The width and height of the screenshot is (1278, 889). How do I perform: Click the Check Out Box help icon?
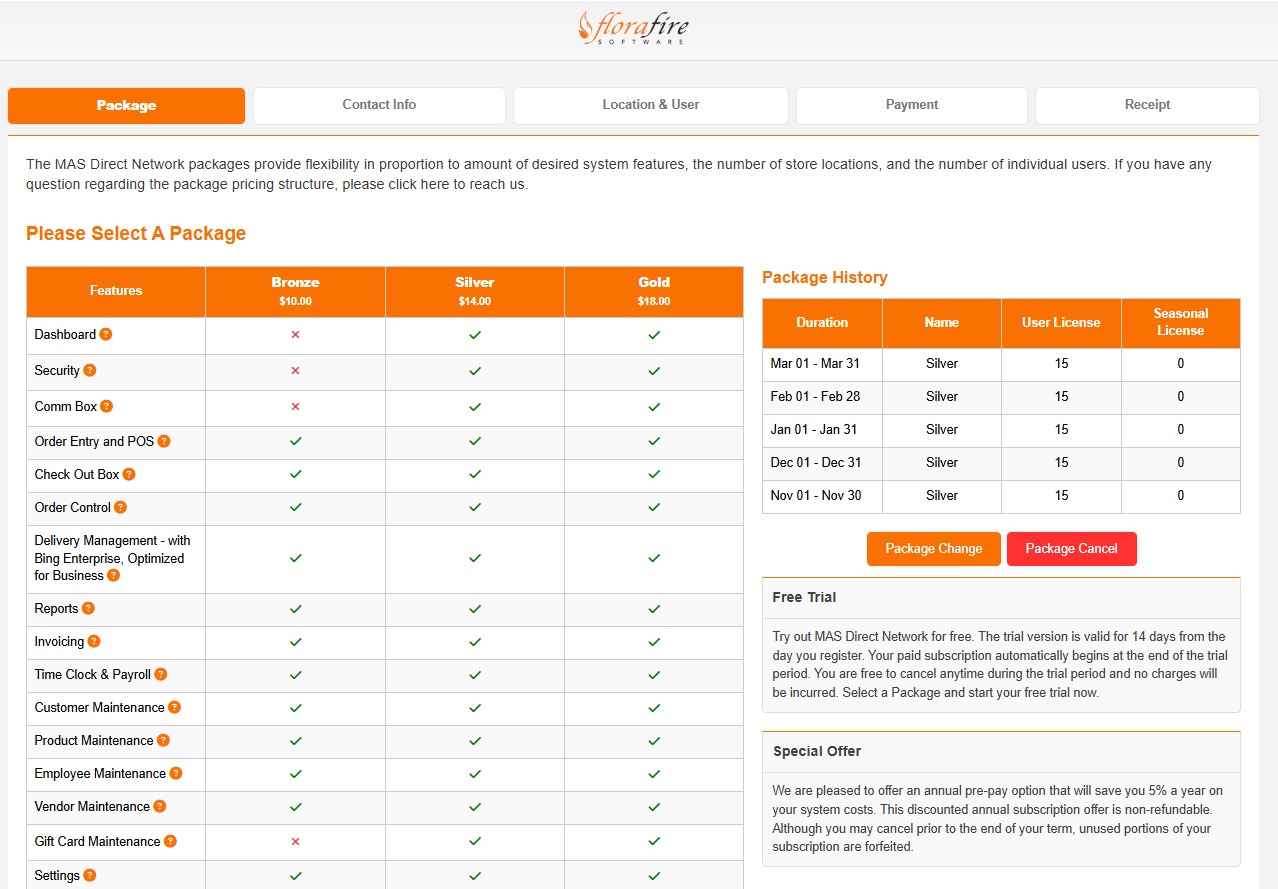click(x=129, y=474)
